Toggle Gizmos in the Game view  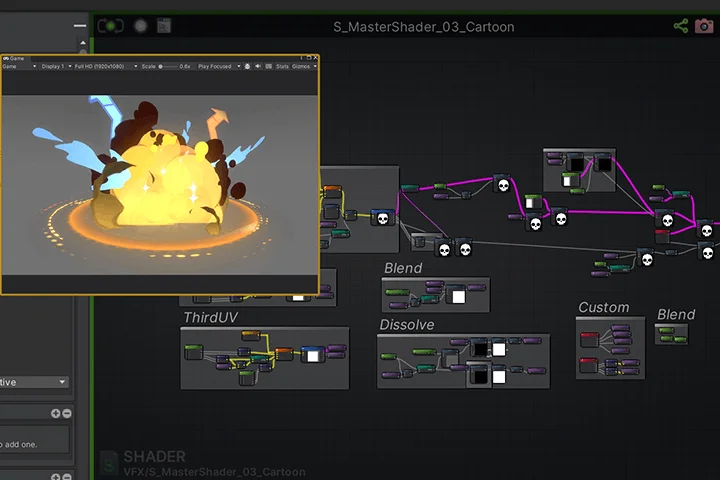point(301,67)
